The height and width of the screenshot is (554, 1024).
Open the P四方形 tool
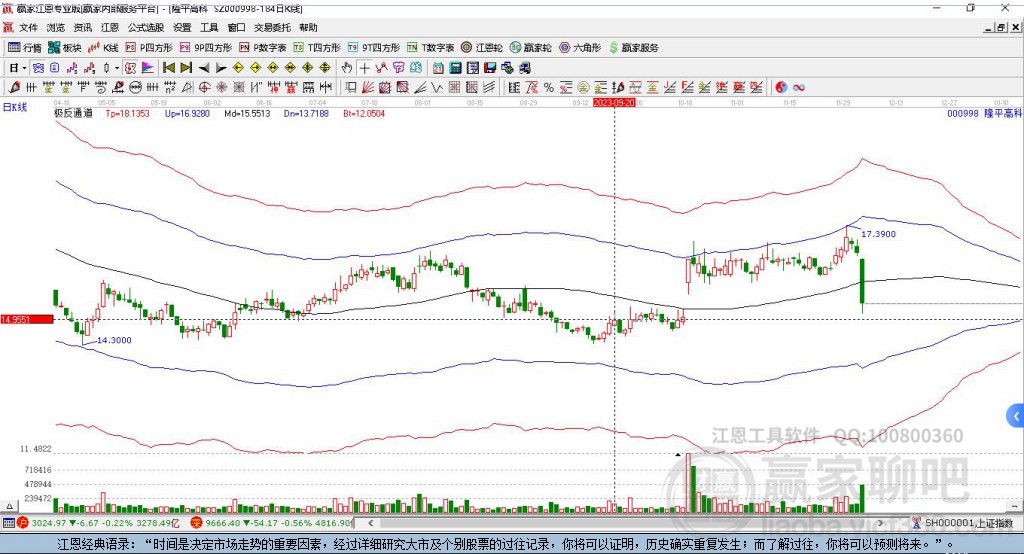[x=149, y=48]
